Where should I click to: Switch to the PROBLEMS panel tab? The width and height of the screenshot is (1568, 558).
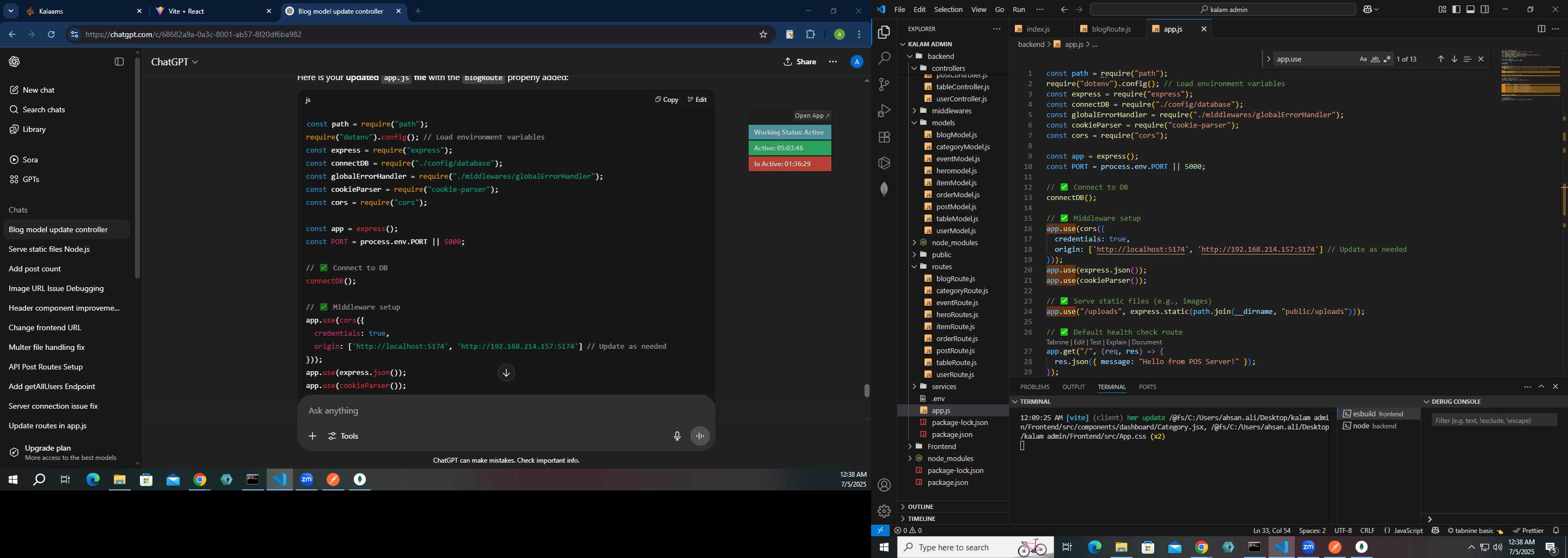coord(1034,387)
